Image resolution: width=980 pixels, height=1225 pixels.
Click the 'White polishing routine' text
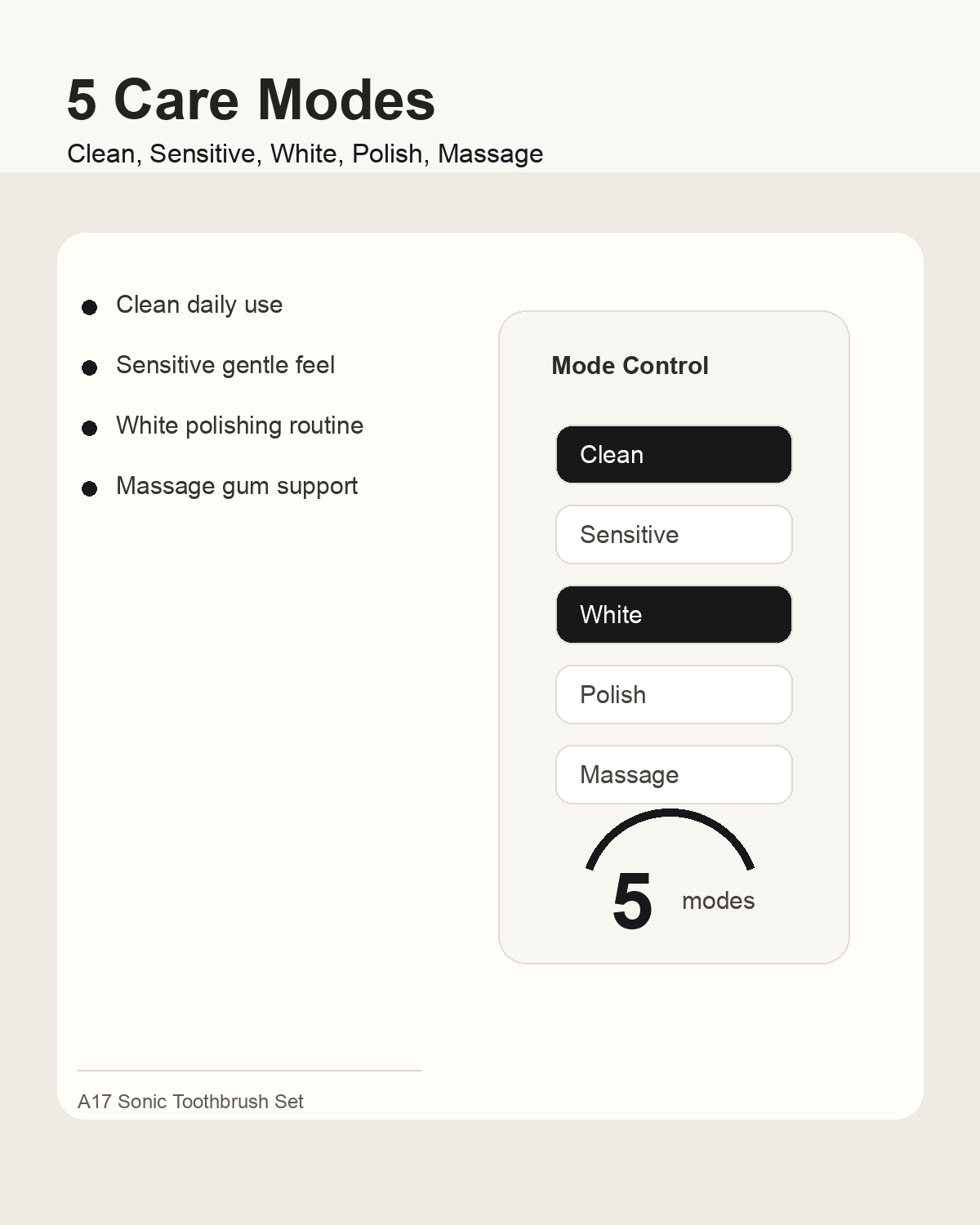239,425
